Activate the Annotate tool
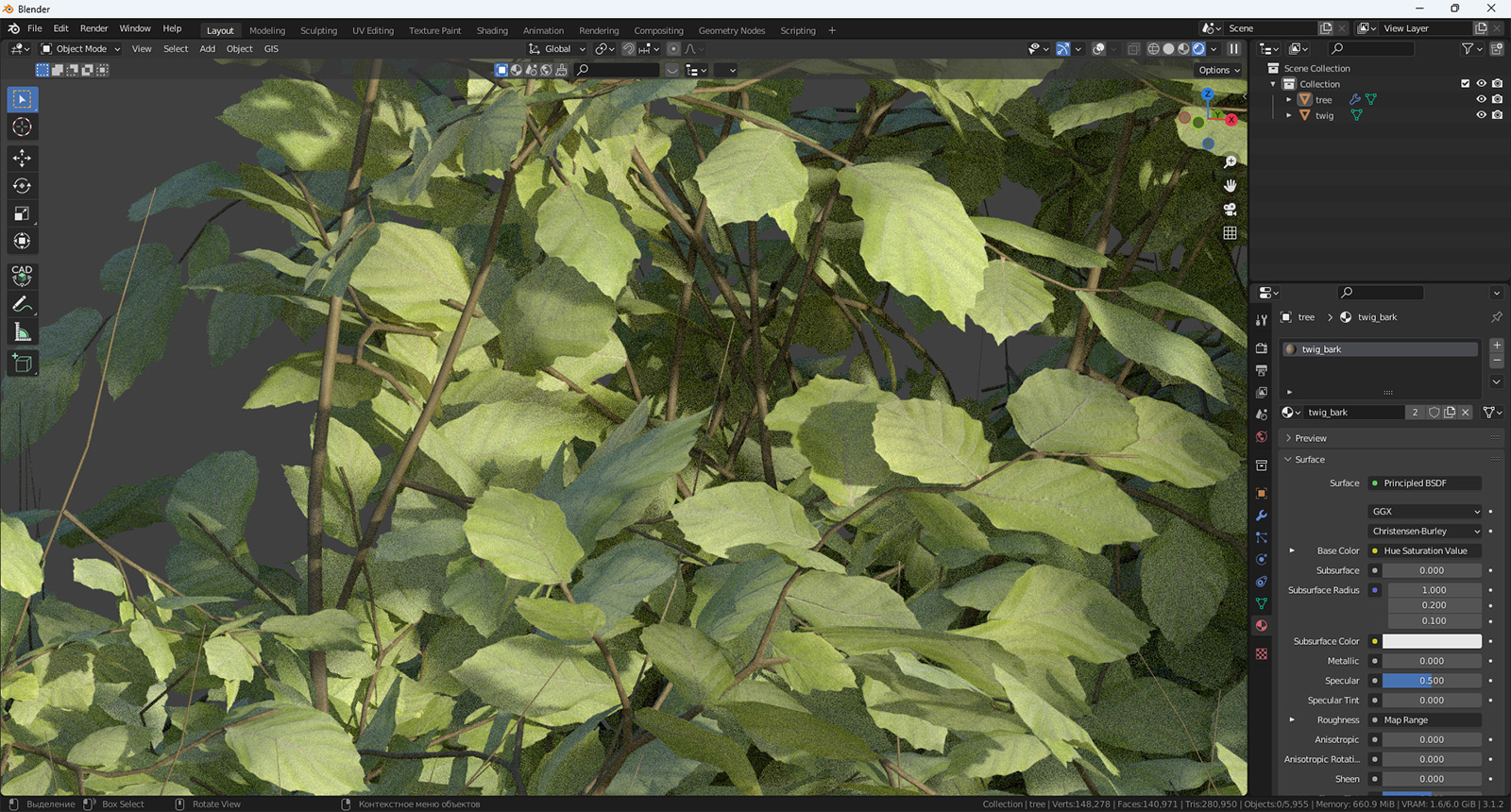This screenshot has width=1511, height=812. pos(22,304)
